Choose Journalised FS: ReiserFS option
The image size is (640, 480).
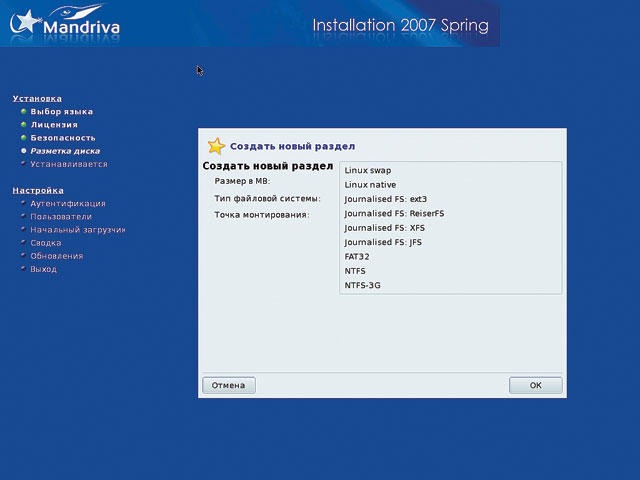[451, 213]
